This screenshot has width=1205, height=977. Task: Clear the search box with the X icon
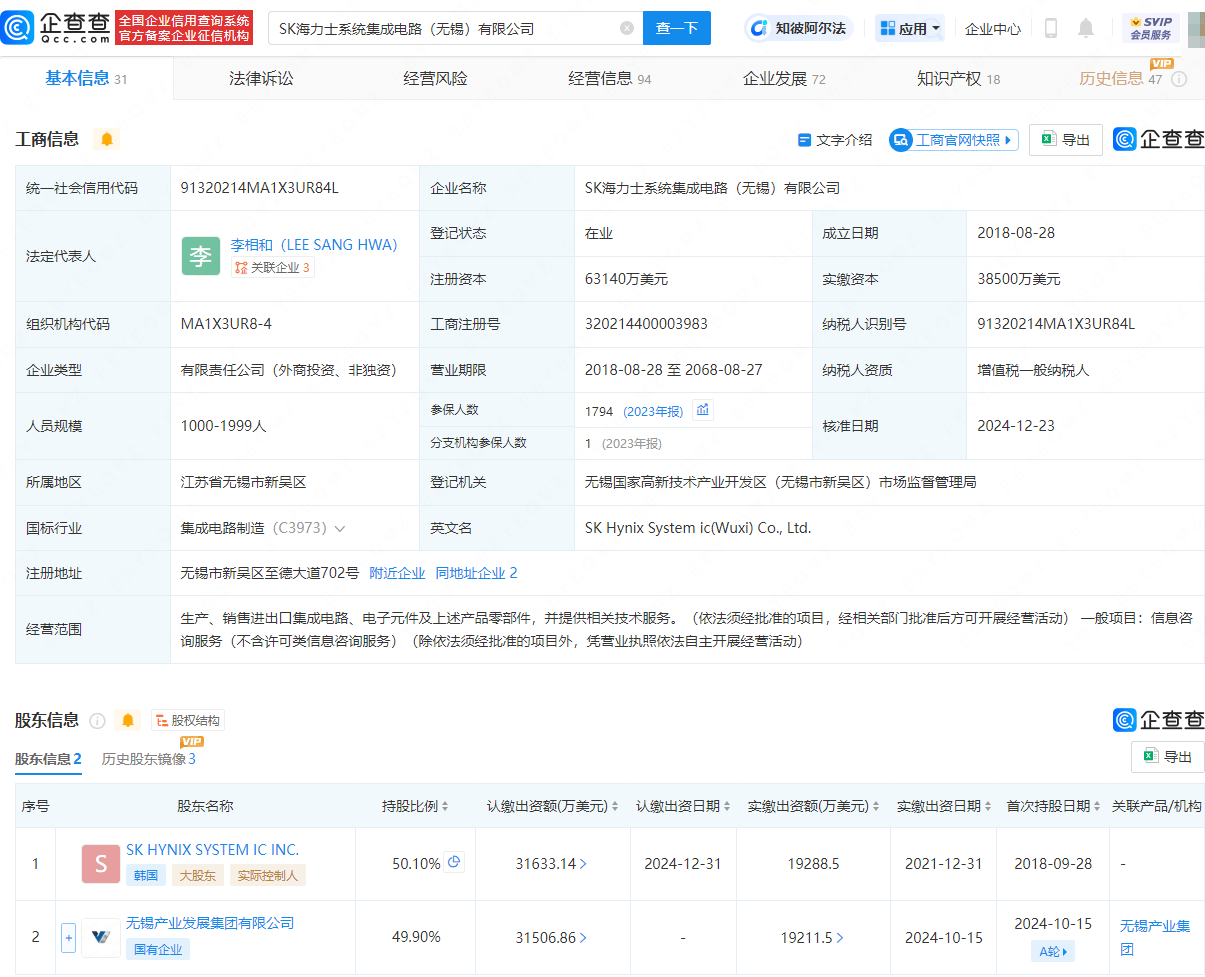(627, 28)
